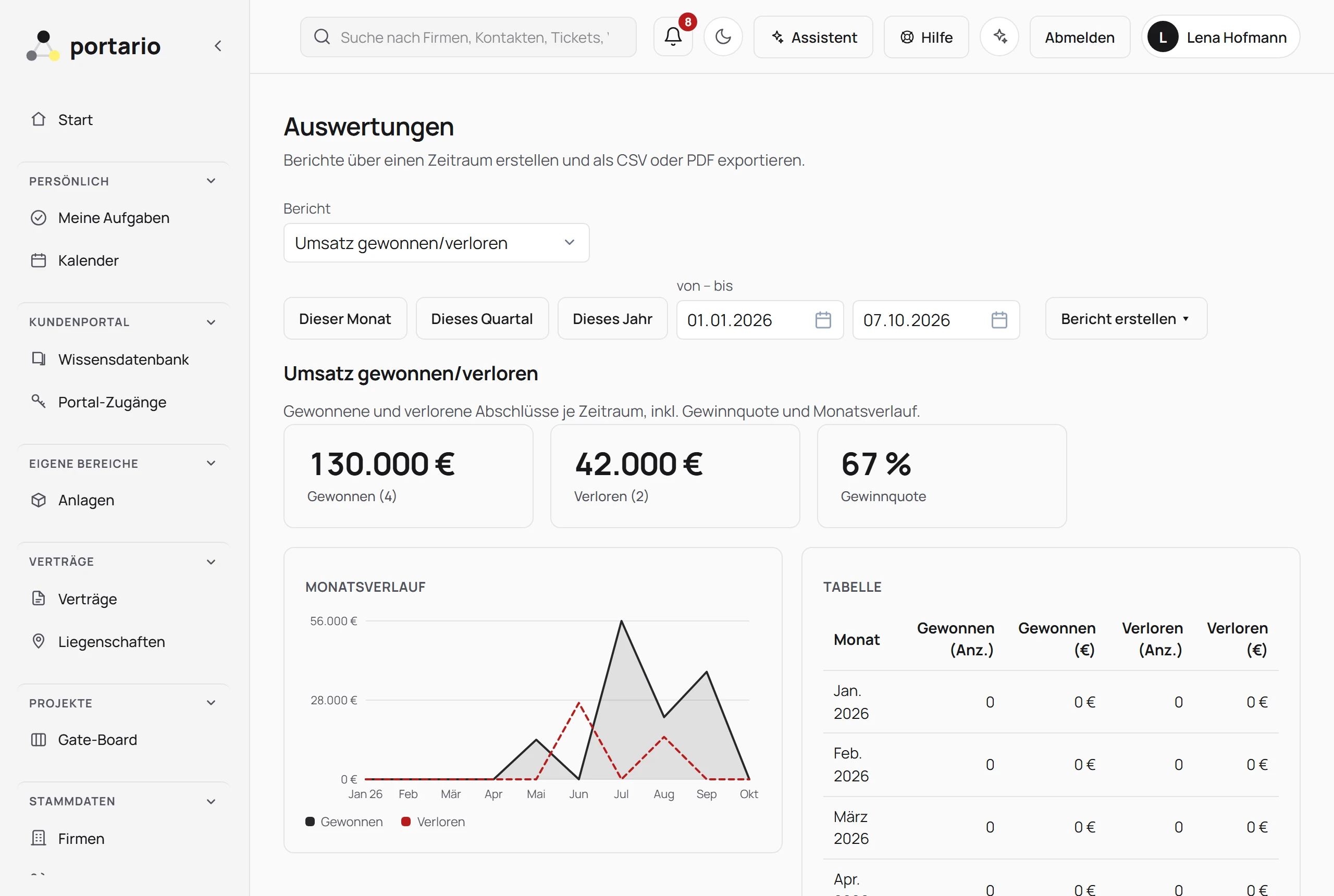Open Kalender in sidebar
This screenshot has height=896, width=1334.
coord(124,260)
